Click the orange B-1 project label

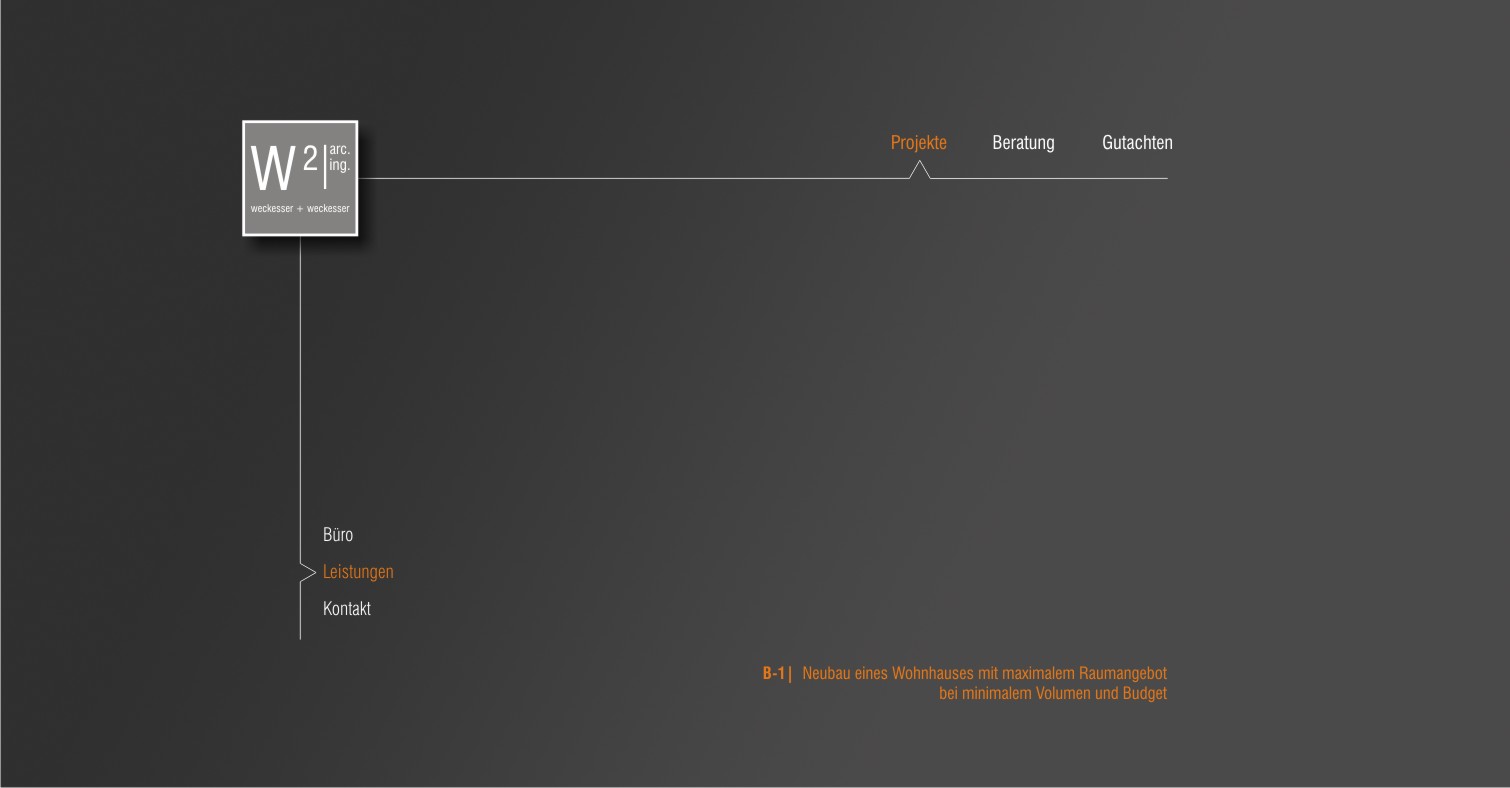tap(775, 674)
